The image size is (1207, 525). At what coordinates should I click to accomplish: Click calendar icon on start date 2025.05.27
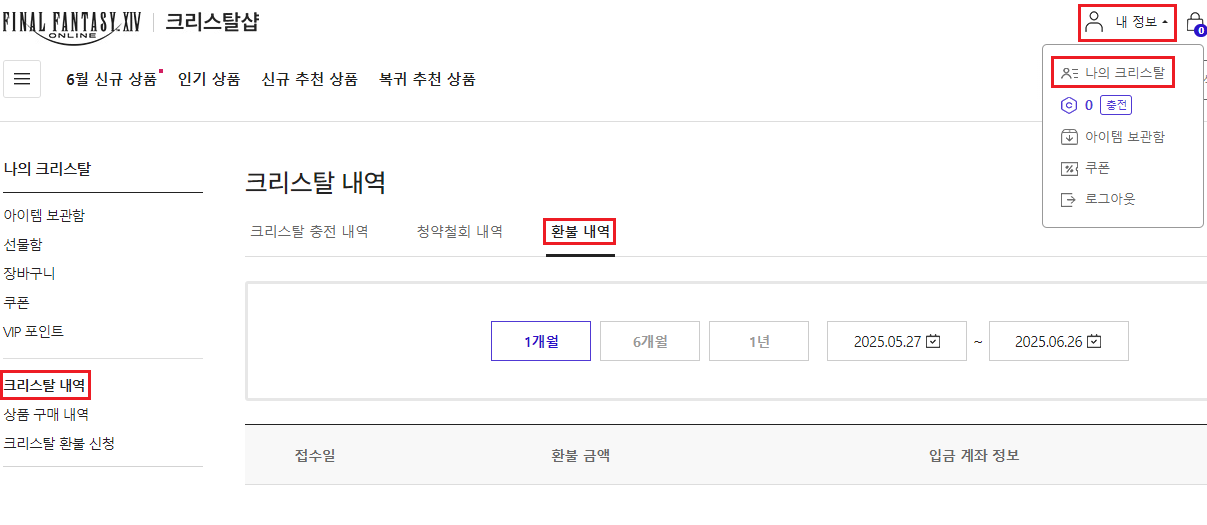point(933,341)
